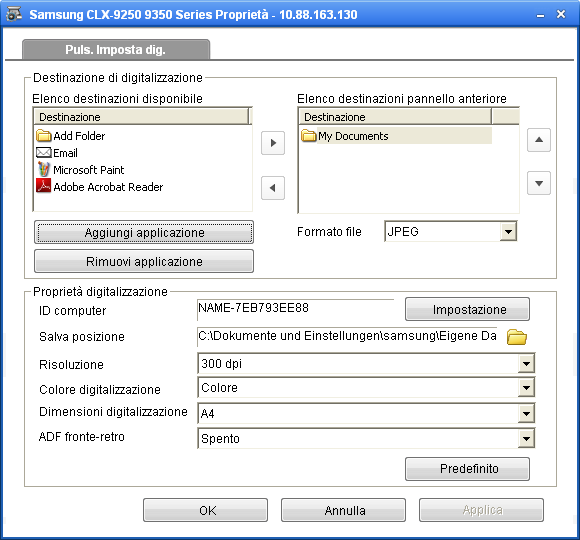Select the Email destination entry
This screenshot has width=580, height=540.
click(x=57, y=153)
